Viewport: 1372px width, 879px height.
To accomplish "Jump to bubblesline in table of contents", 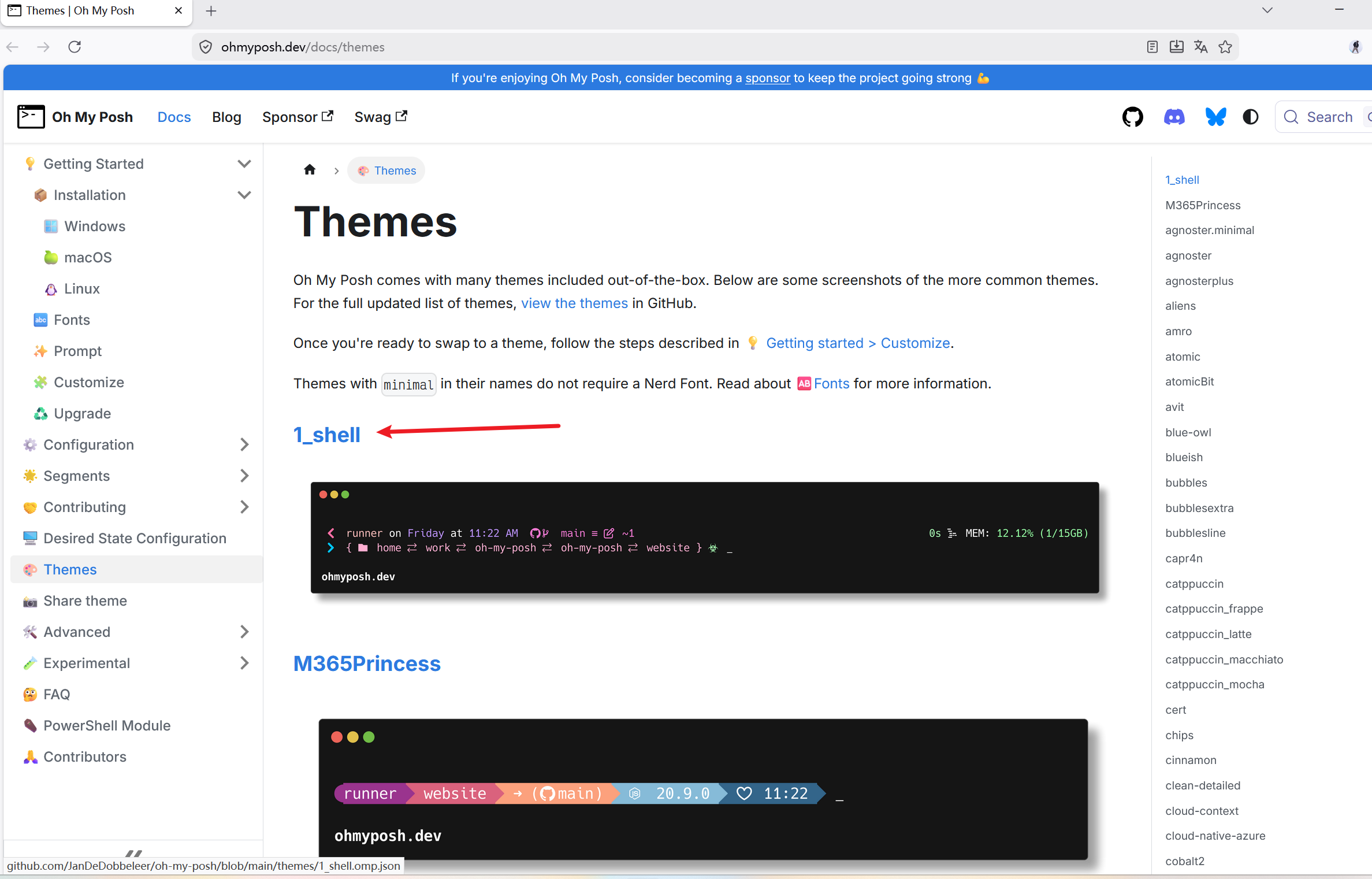I will 1195,533.
